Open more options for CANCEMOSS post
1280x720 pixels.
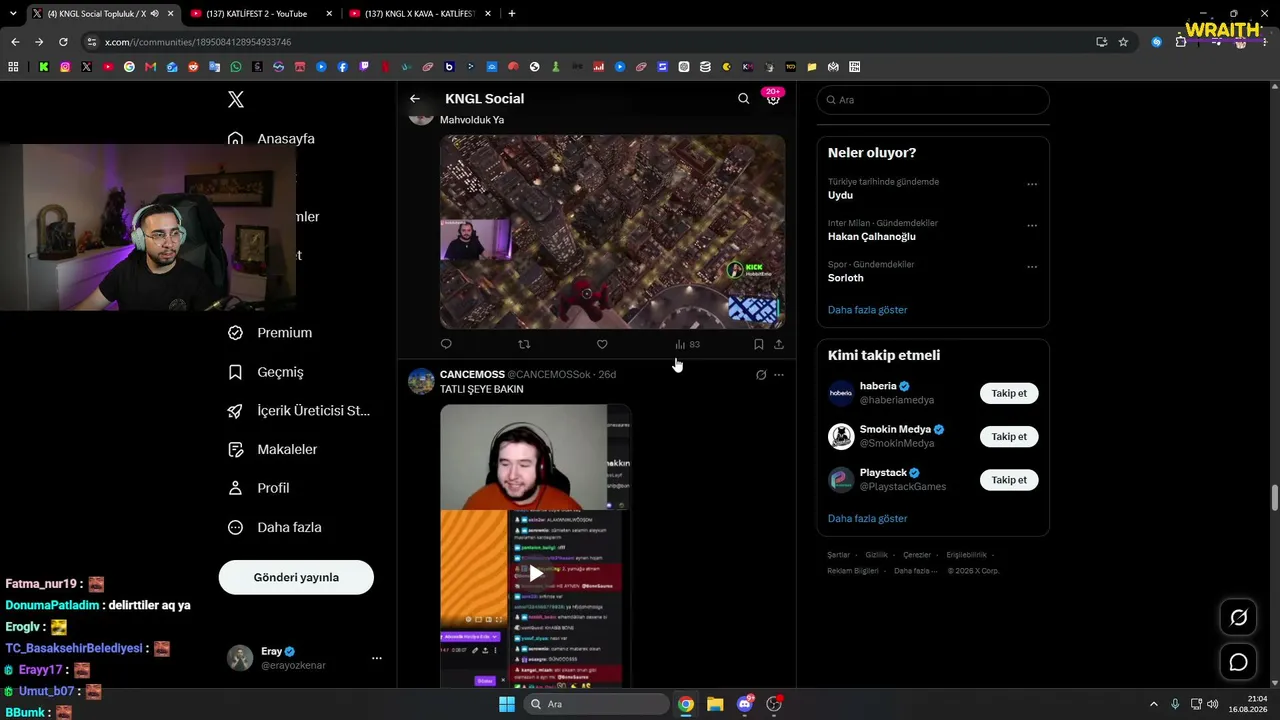[x=779, y=375]
